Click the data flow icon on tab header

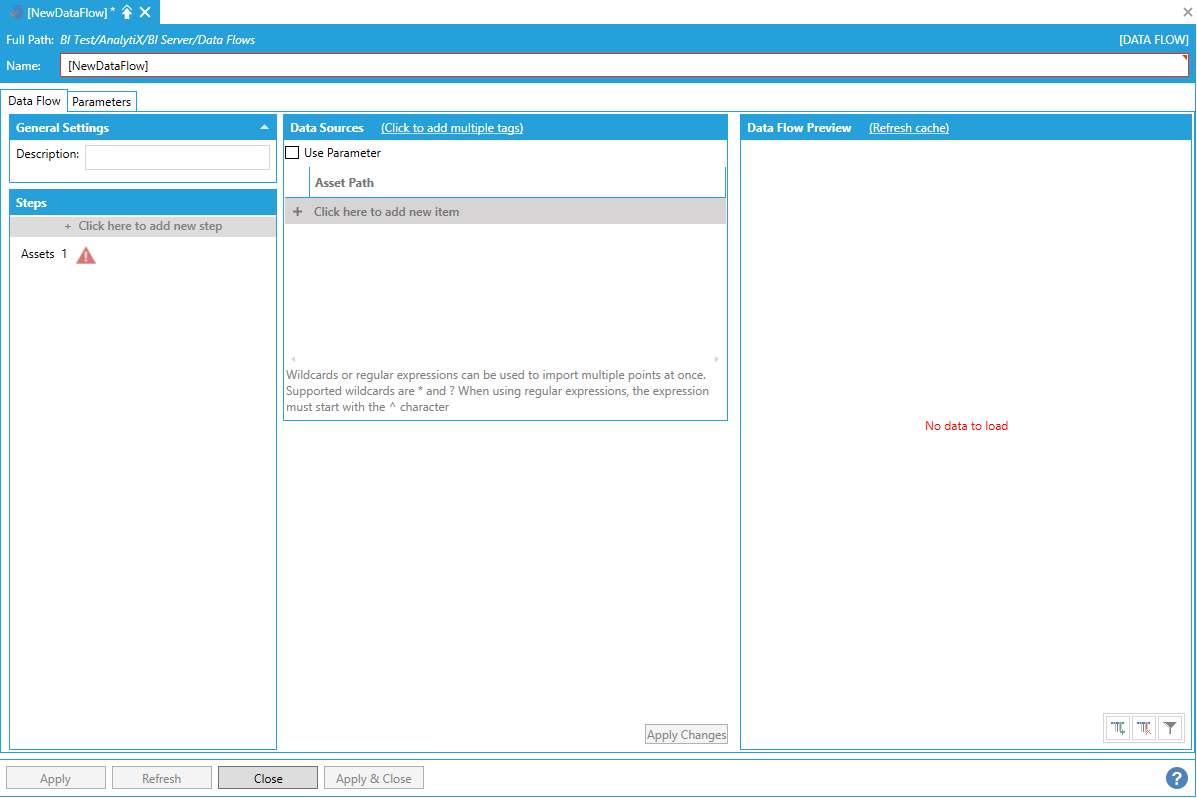pyautogui.click(x=16, y=12)
